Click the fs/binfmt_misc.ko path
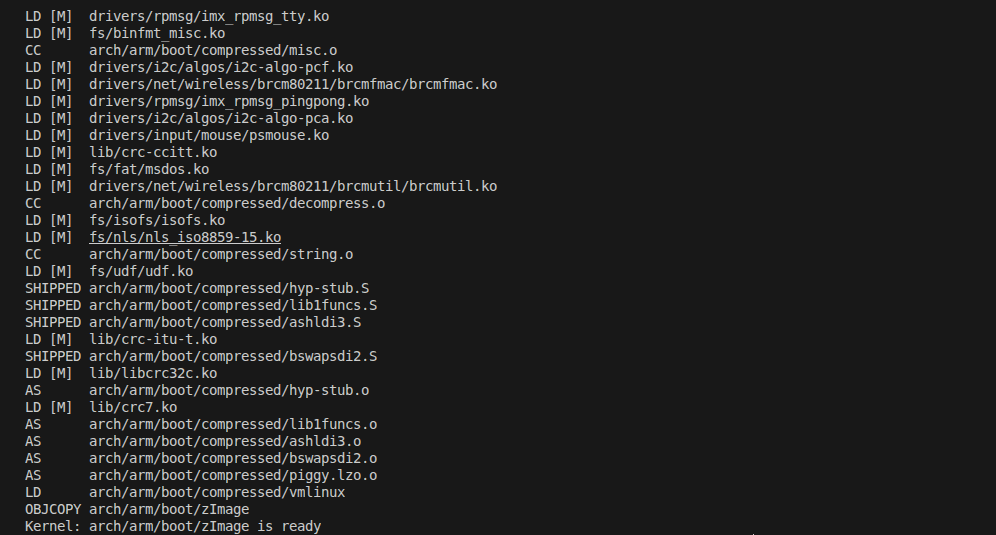The width and height of the screenshot is (996, 535). (157, 33)
